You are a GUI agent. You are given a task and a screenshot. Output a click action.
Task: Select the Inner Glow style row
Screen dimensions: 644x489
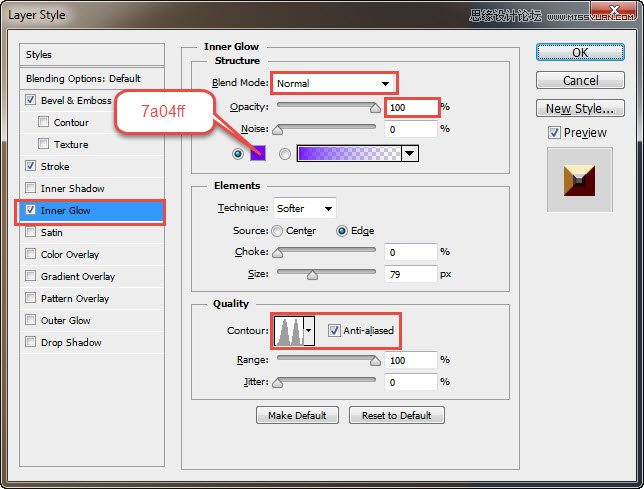(92, 211)
